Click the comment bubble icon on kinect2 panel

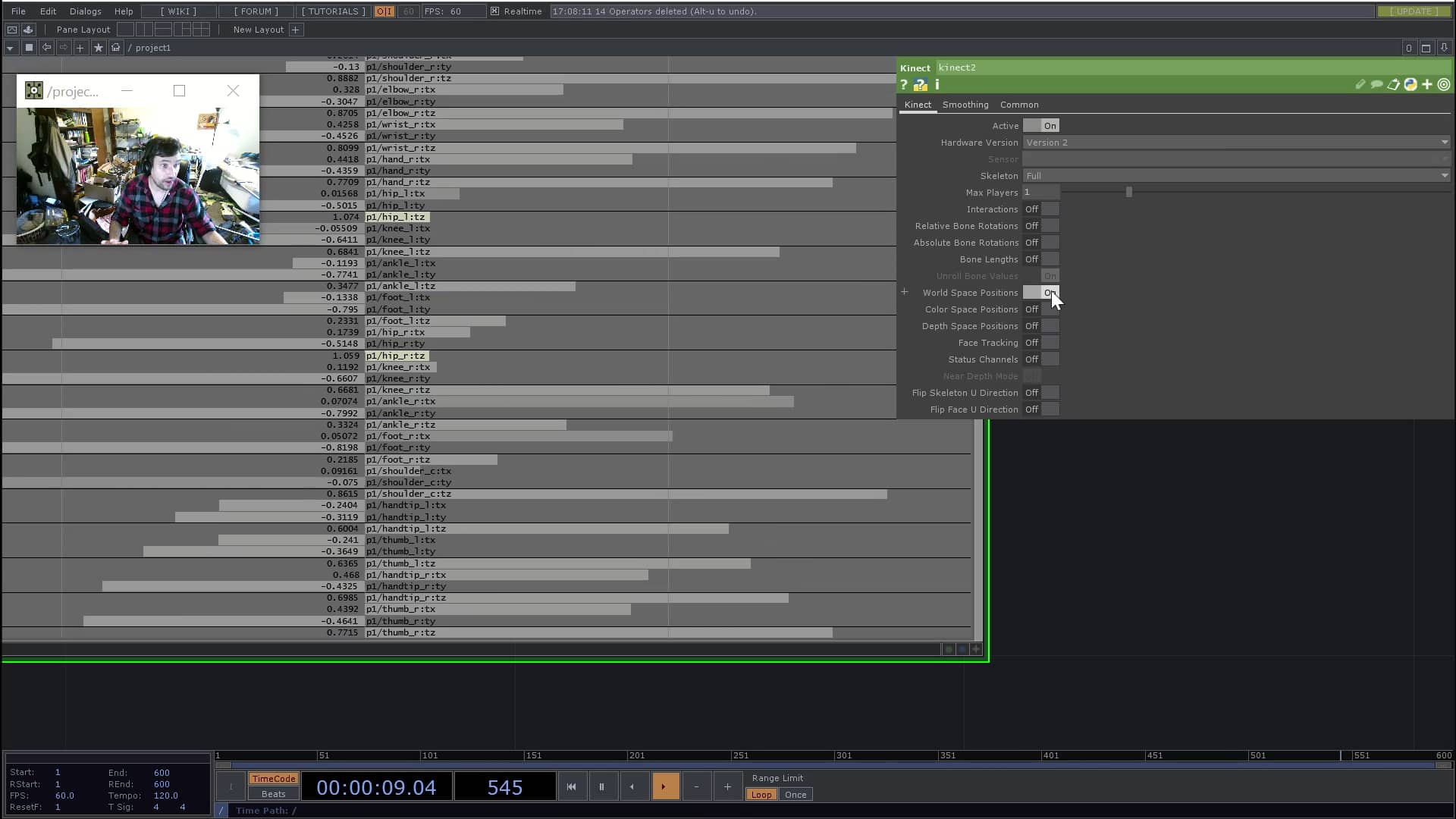pyautogui.click(x=1376, y=84)
